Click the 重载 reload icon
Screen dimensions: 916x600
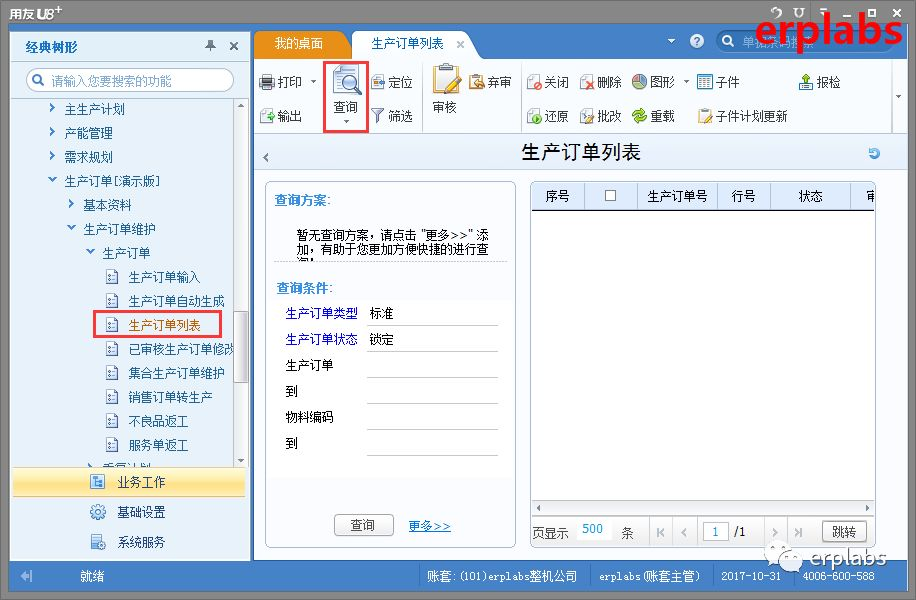click(640, 116)
